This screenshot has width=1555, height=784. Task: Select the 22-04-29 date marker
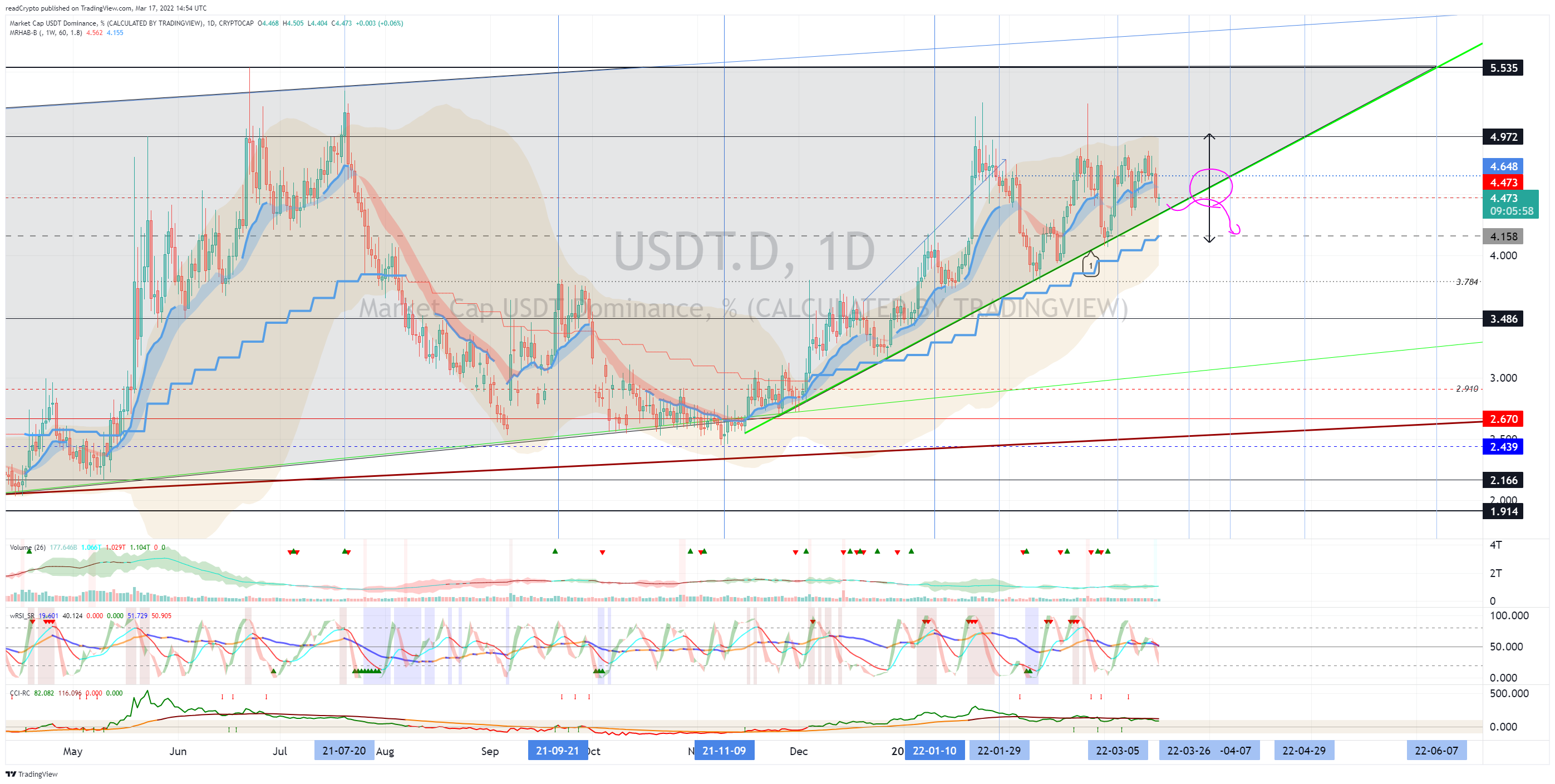1304,751
